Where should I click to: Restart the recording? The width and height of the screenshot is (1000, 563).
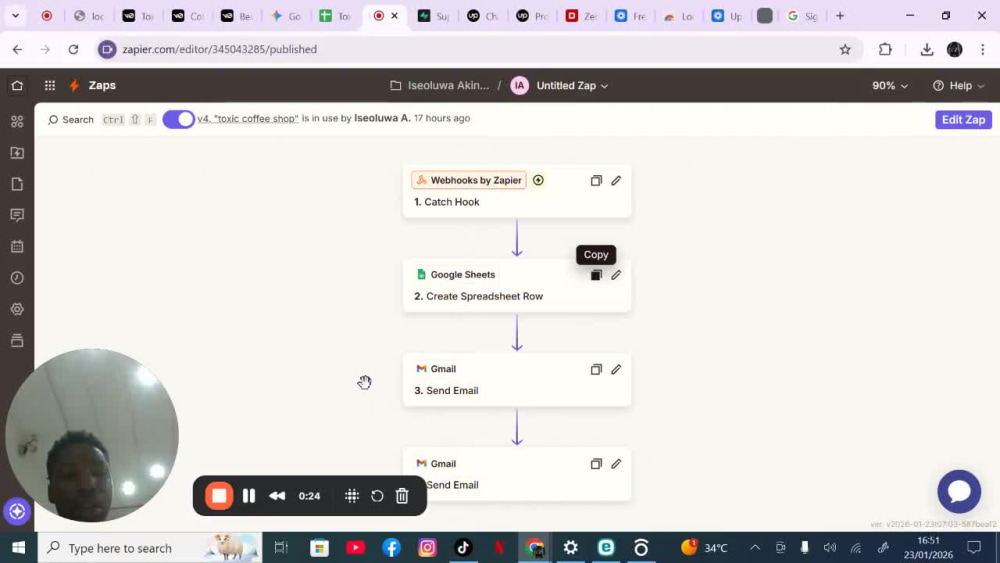point(377,496)
